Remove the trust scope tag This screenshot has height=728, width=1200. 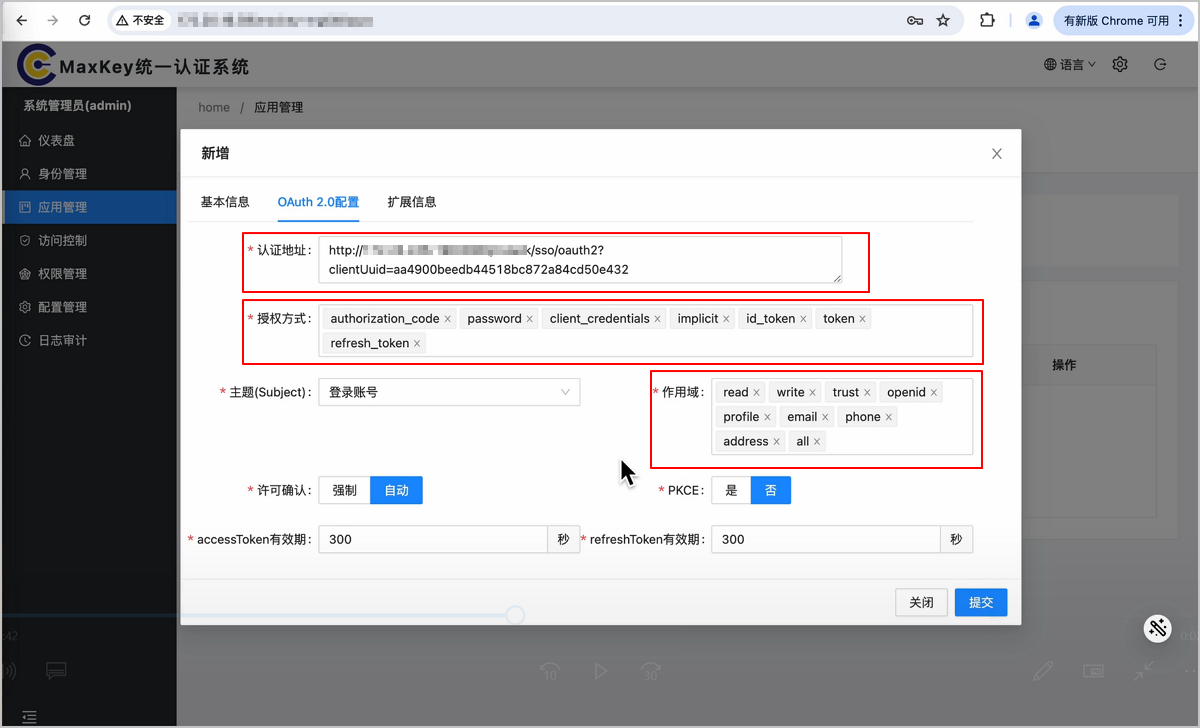coord(867,393)
